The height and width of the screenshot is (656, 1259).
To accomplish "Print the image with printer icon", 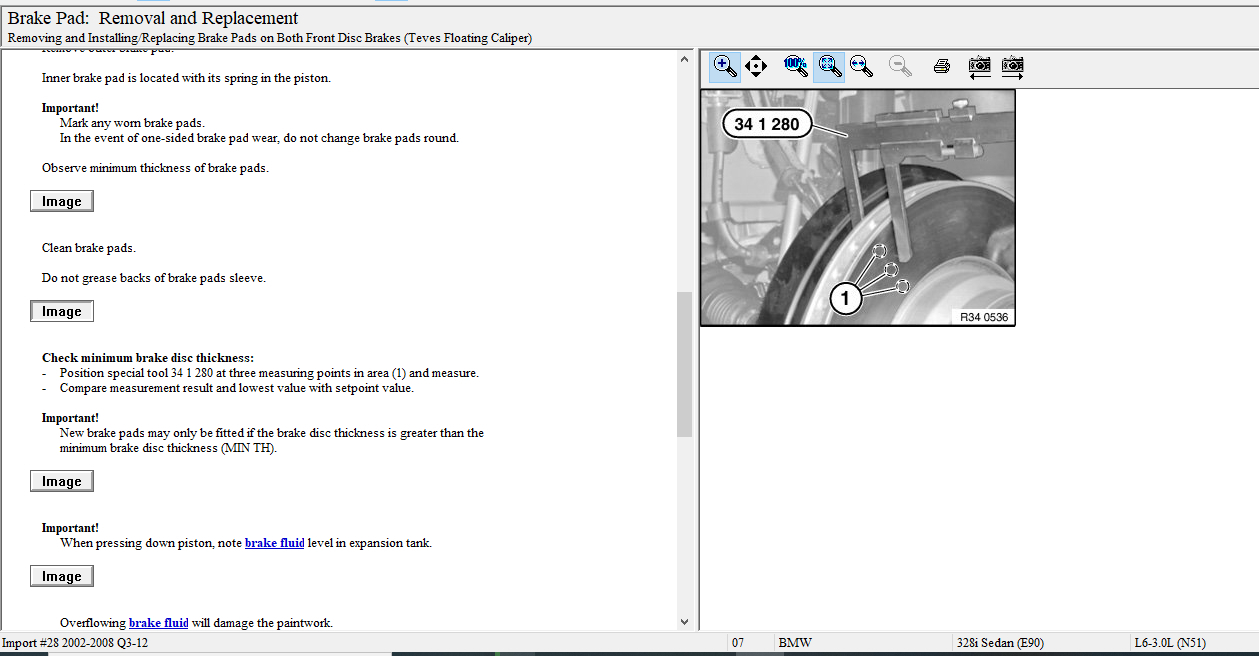I will 941,67.
